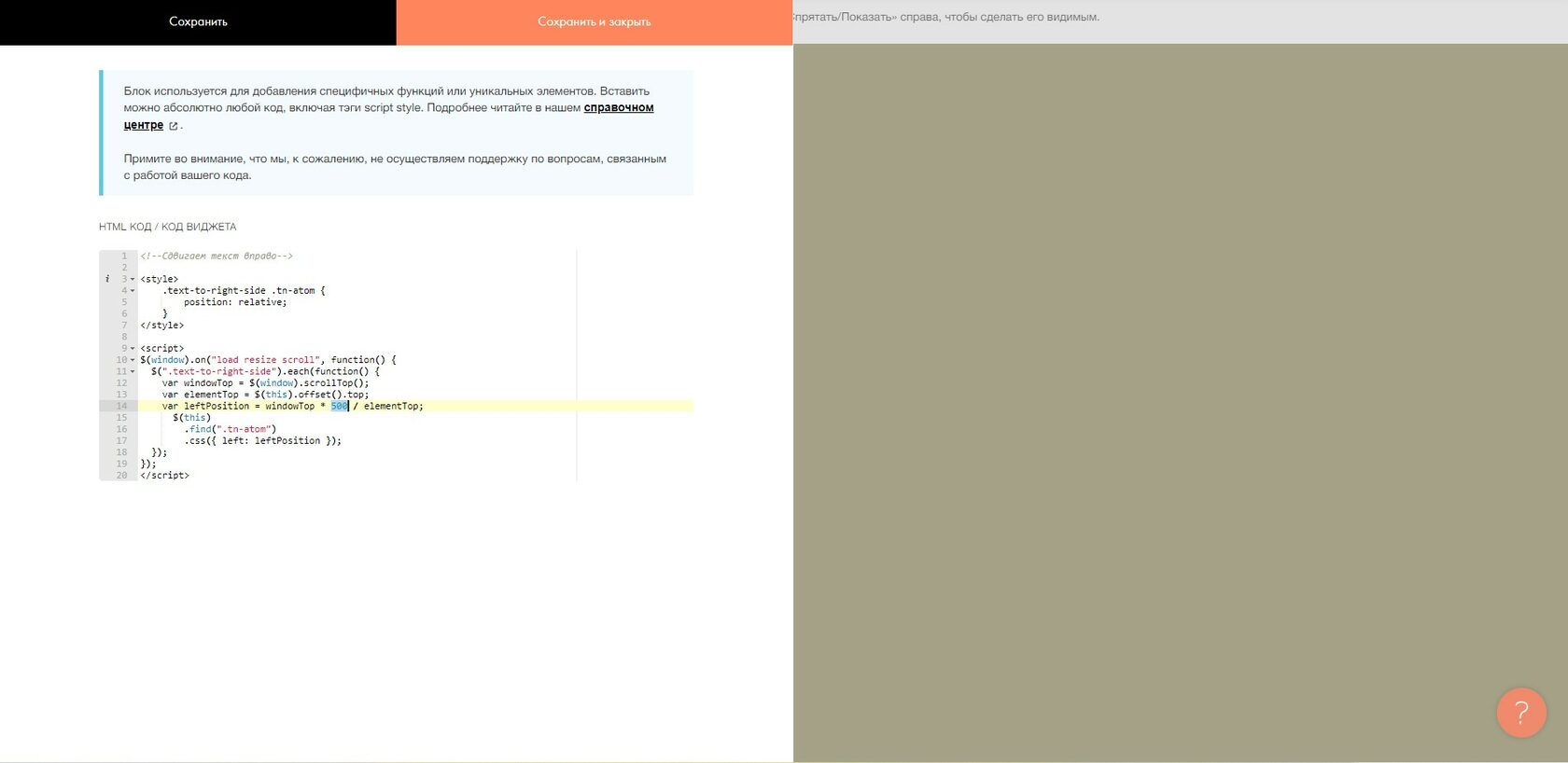Click line number 20 in the gutter
The height and width of the screenshot is (763, 1568).
pos(121,476)
